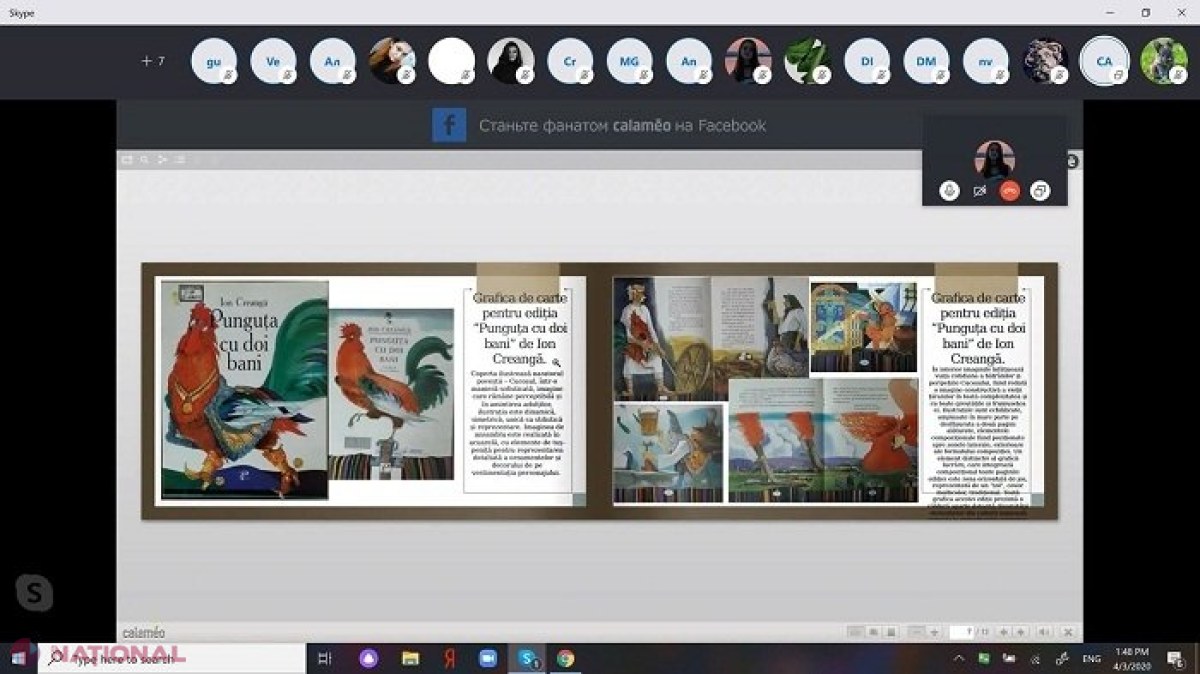Open Task View on the taskbar

[x=324, y=658]
